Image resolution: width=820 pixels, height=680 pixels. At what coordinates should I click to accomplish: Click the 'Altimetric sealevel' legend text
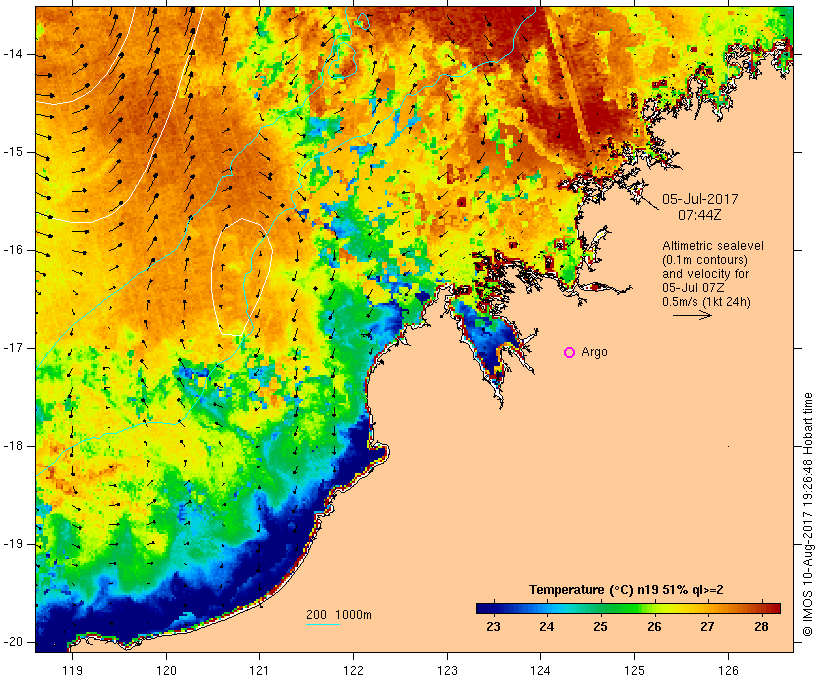coord(713,246)
